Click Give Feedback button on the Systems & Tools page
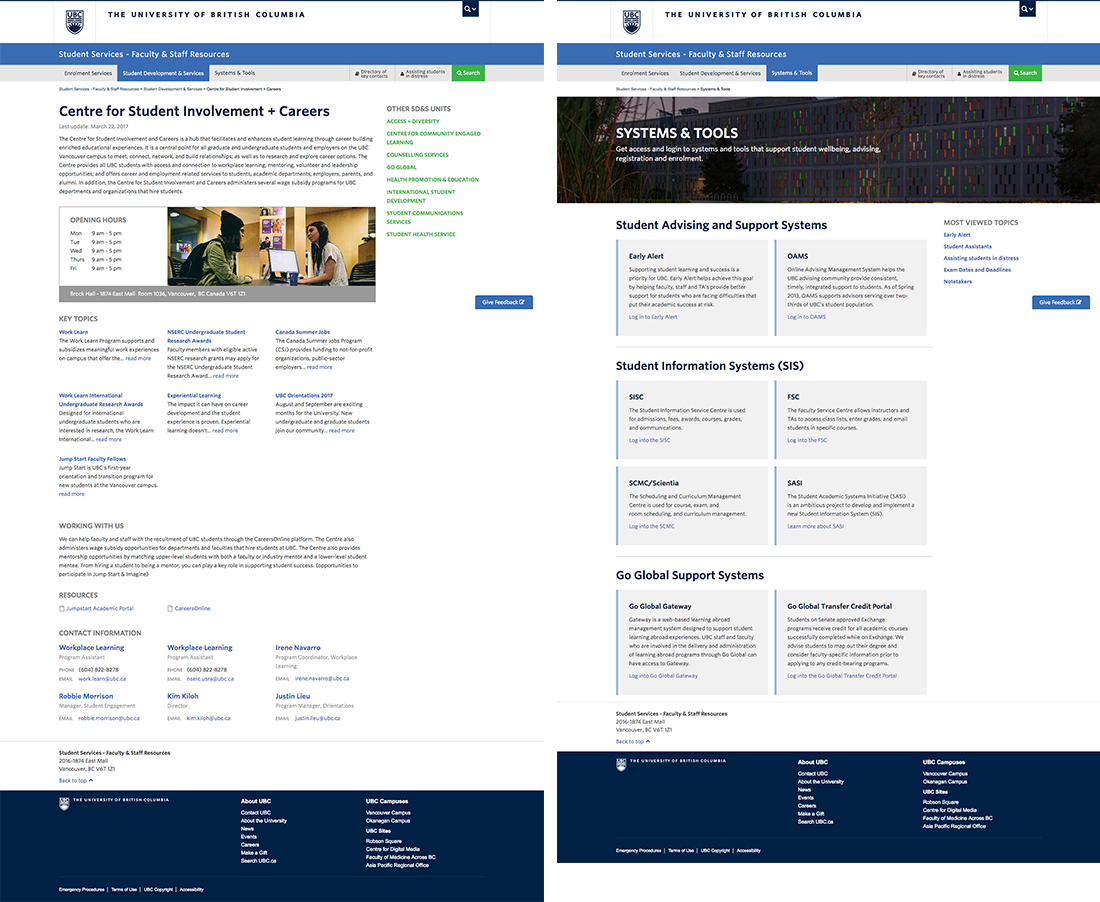The image size is (1100, 902). (1060, 302)
